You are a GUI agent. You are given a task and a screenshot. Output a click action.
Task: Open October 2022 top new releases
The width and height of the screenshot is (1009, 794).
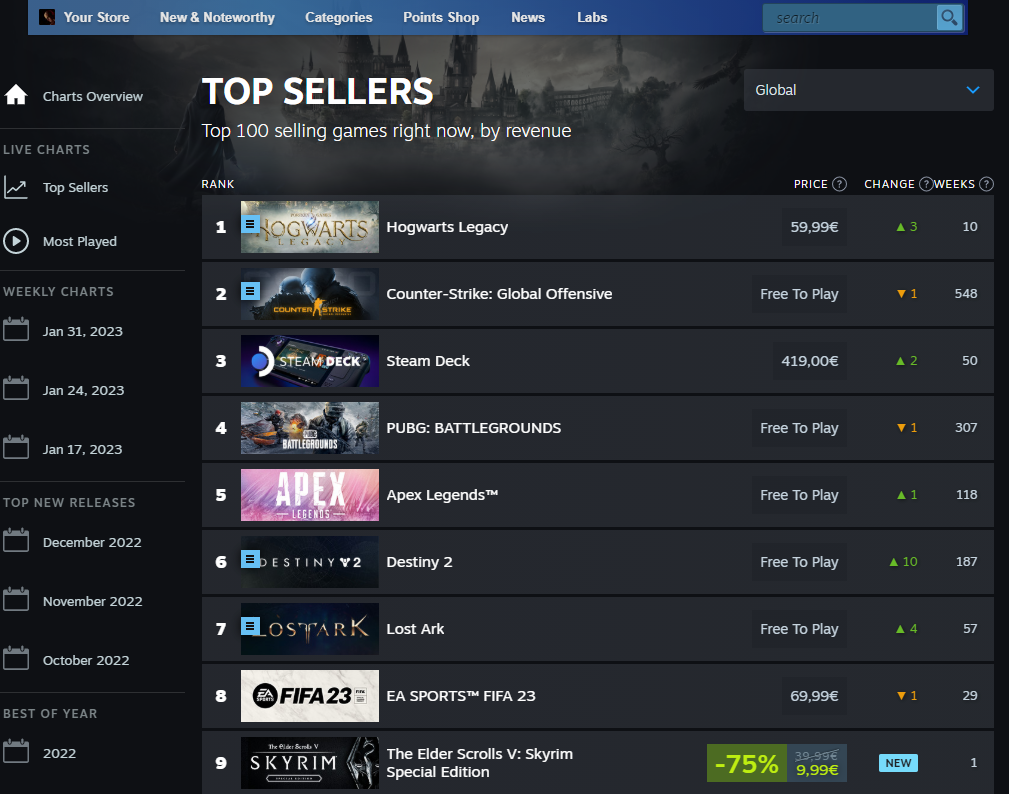(x=86, y=660)
